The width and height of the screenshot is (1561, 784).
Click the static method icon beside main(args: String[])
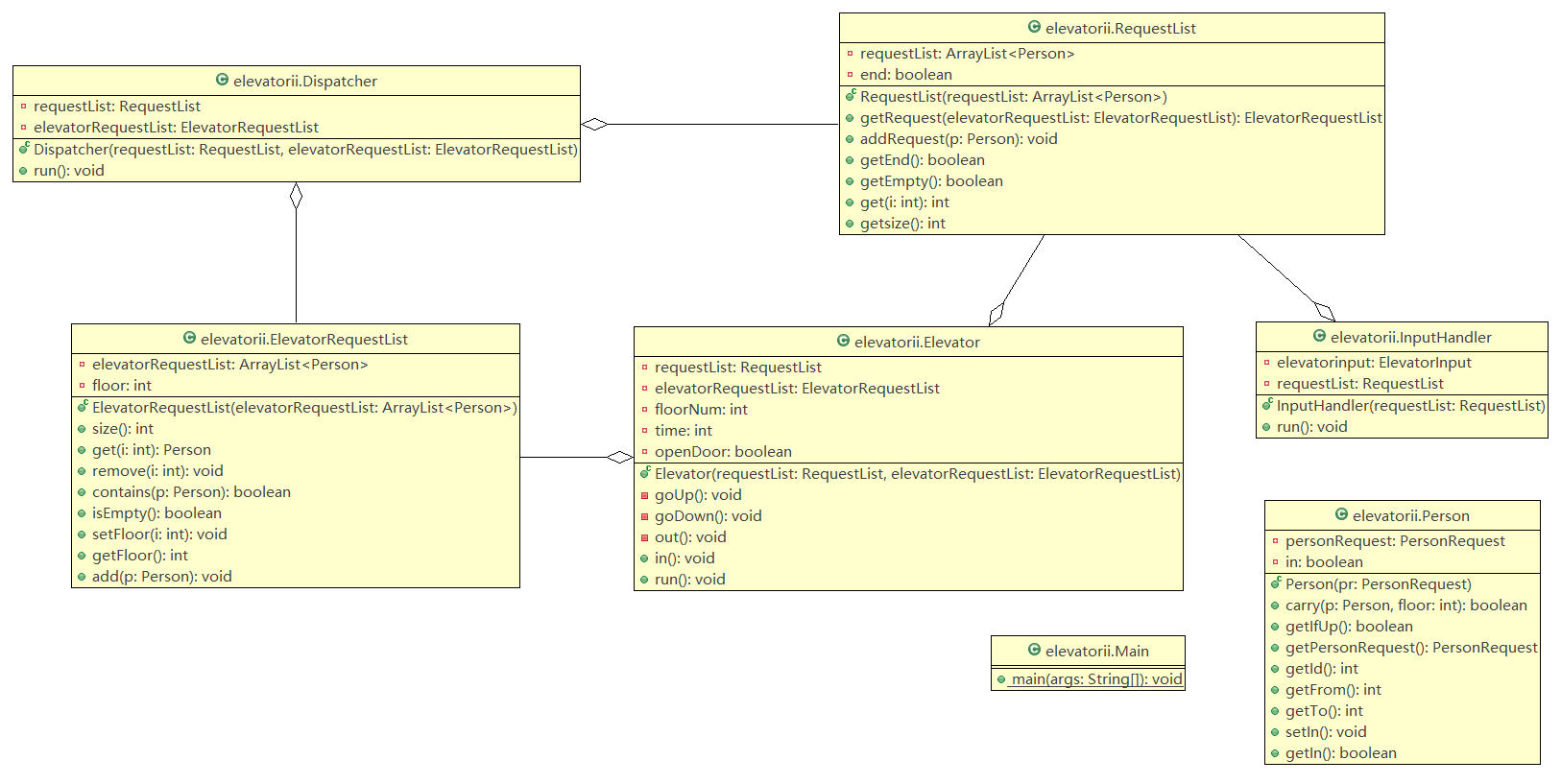point(1001,679)
